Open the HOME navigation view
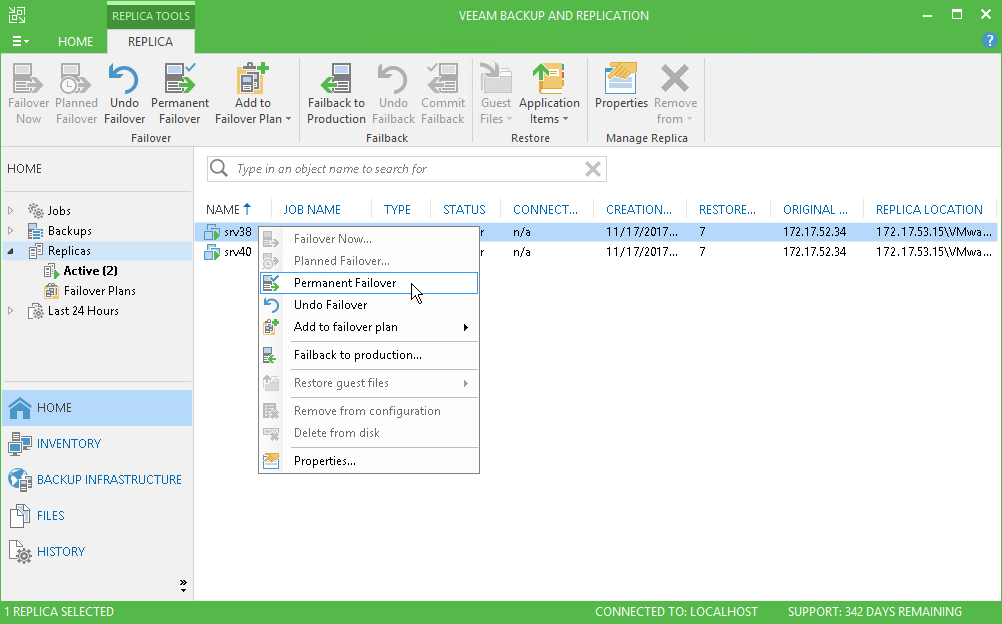1002x624 pixels. 97,408
